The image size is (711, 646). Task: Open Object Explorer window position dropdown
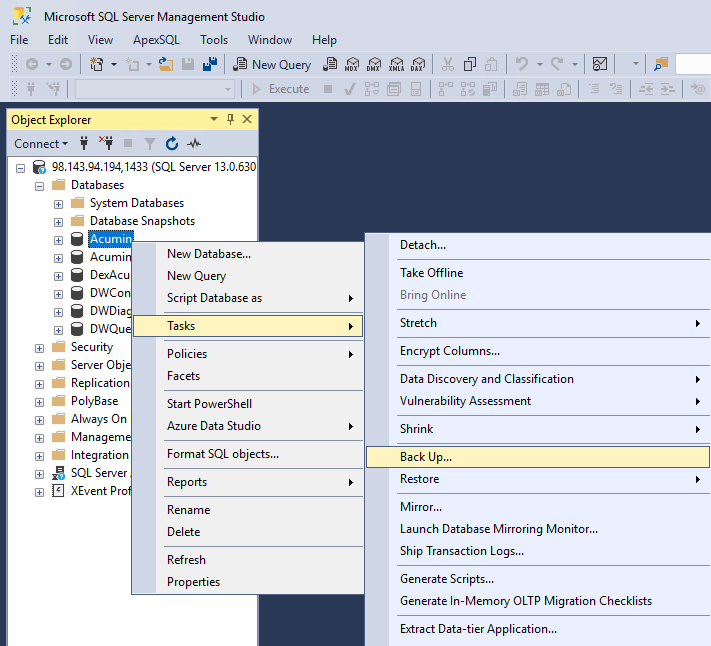click(214, 119)
